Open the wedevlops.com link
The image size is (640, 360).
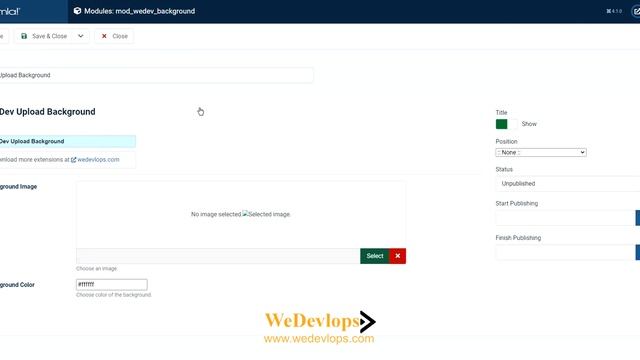click(x=98, y=160)
